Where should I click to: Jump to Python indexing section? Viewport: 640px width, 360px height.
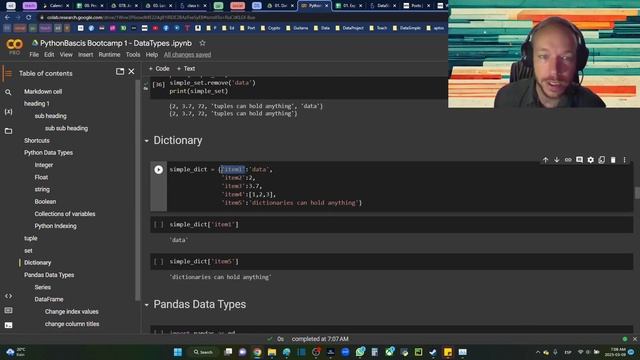click(x=56, y=226)
